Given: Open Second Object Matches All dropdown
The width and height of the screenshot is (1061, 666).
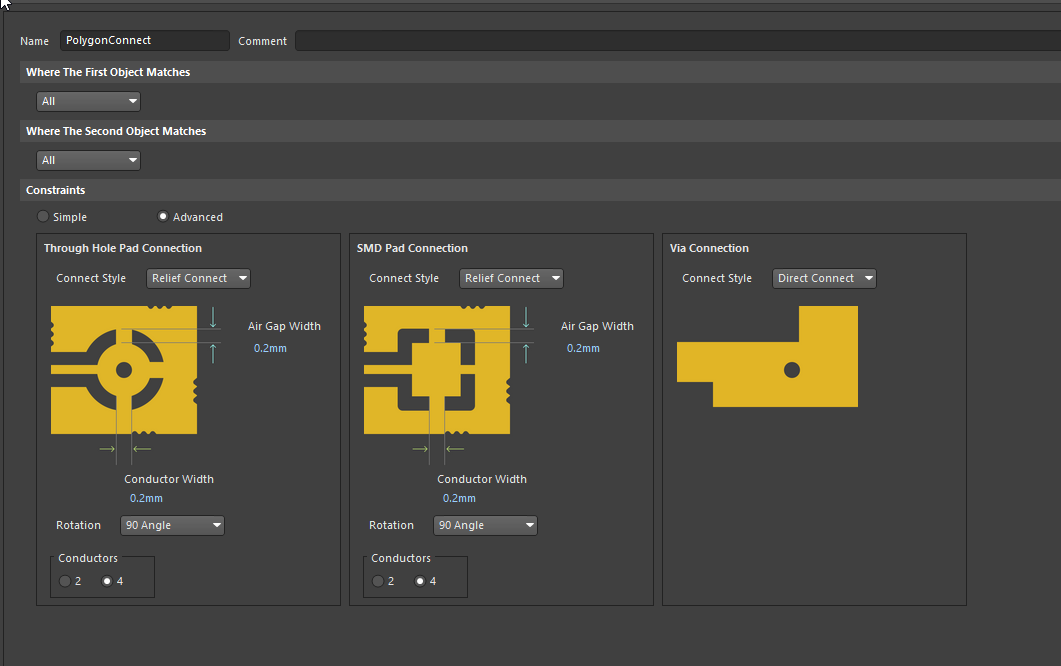Looking at the screenshot, I should (88, 160).
